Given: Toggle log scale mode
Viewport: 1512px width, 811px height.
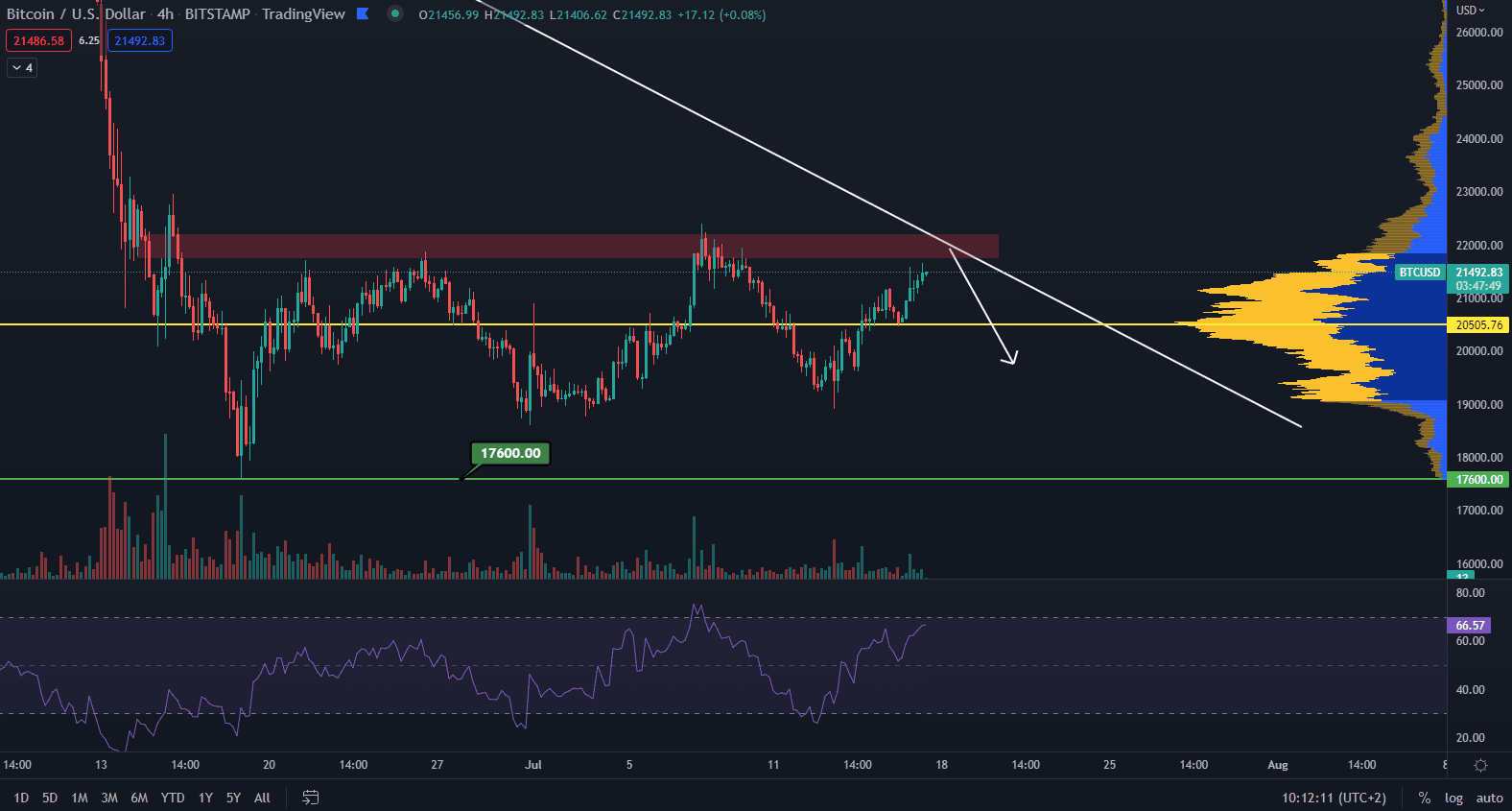Looking at the screenshot, I should click(x=1453, y=798).
